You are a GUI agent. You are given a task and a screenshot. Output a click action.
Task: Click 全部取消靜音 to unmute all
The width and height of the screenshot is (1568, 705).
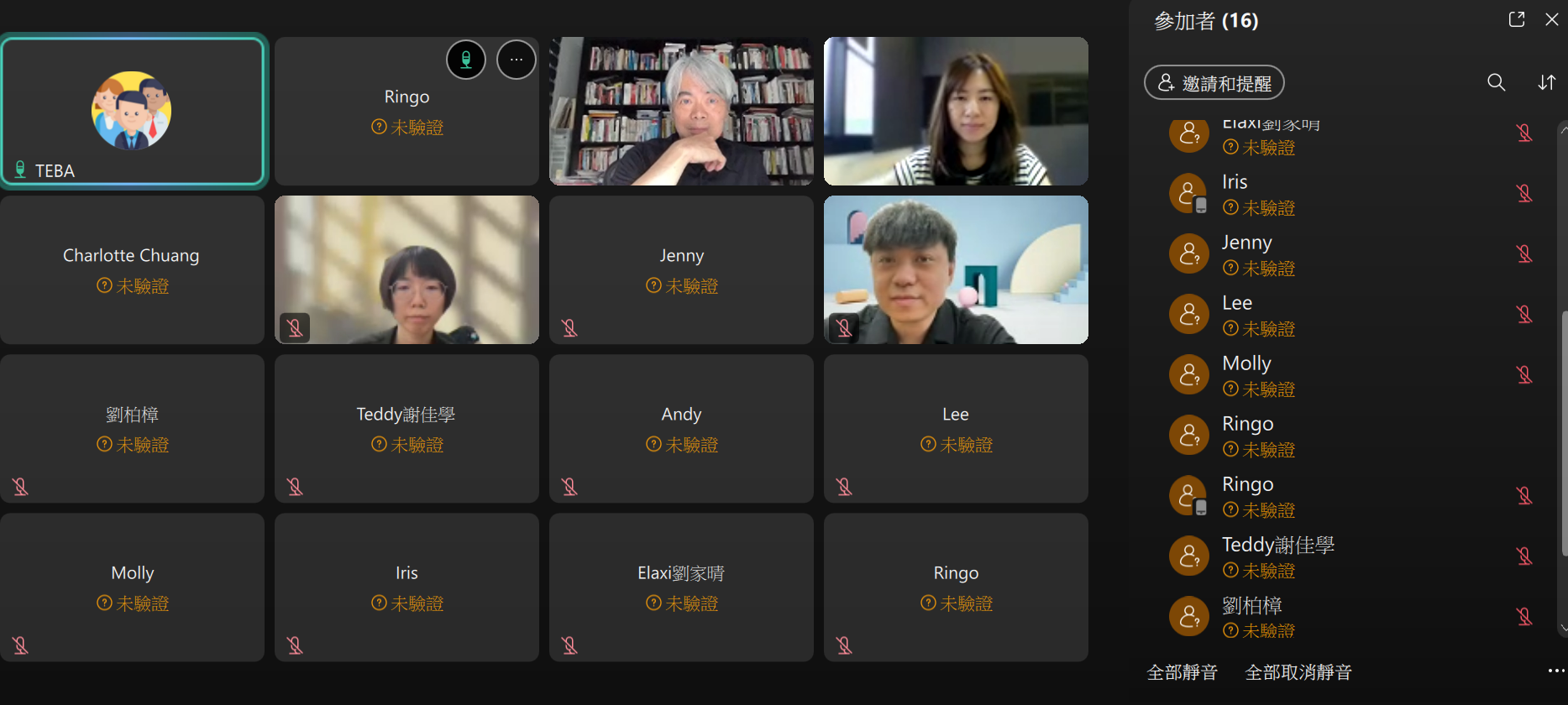pyautogui.click(x=1298, y=672)
